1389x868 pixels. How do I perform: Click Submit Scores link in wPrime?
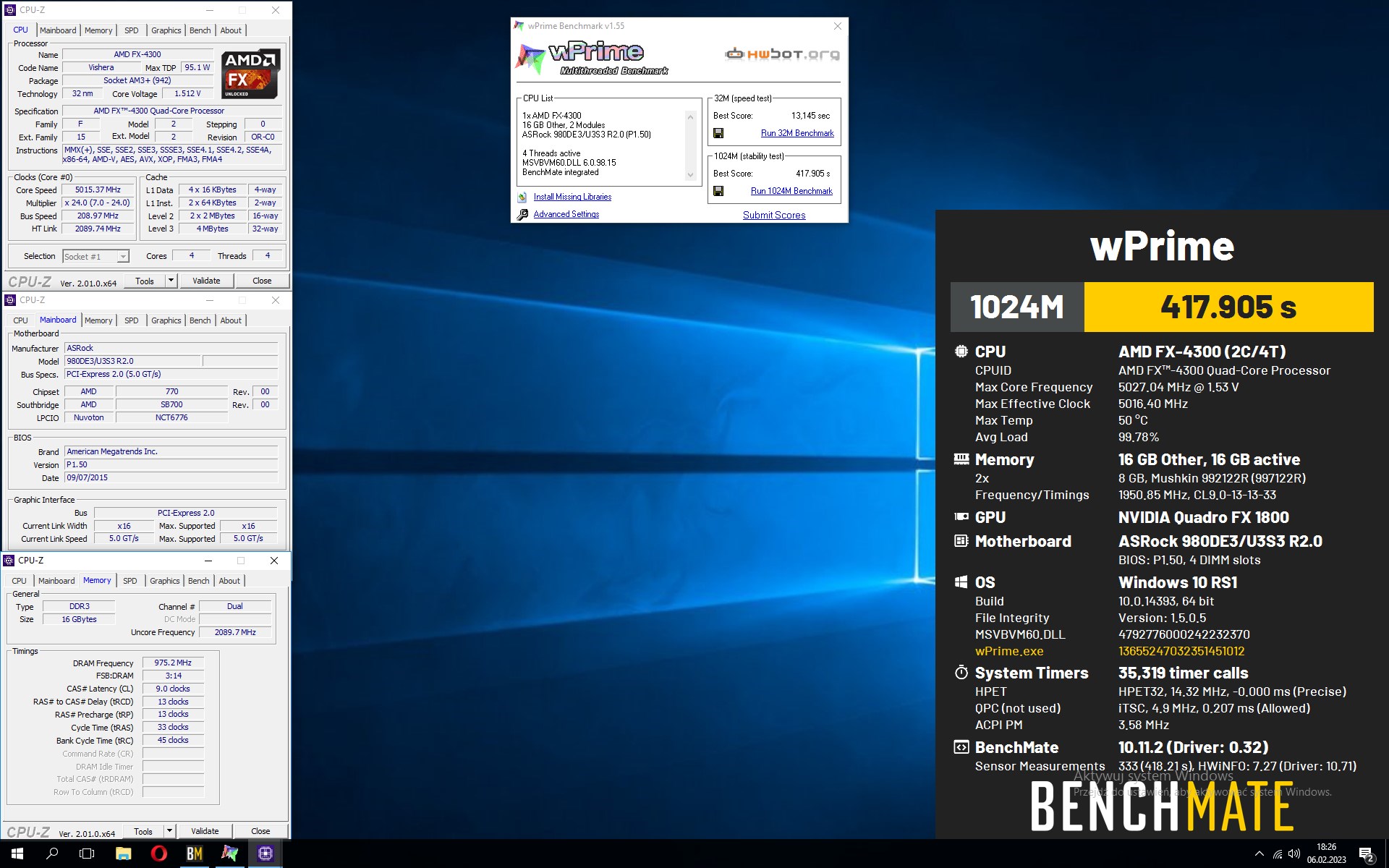(774, 215)
